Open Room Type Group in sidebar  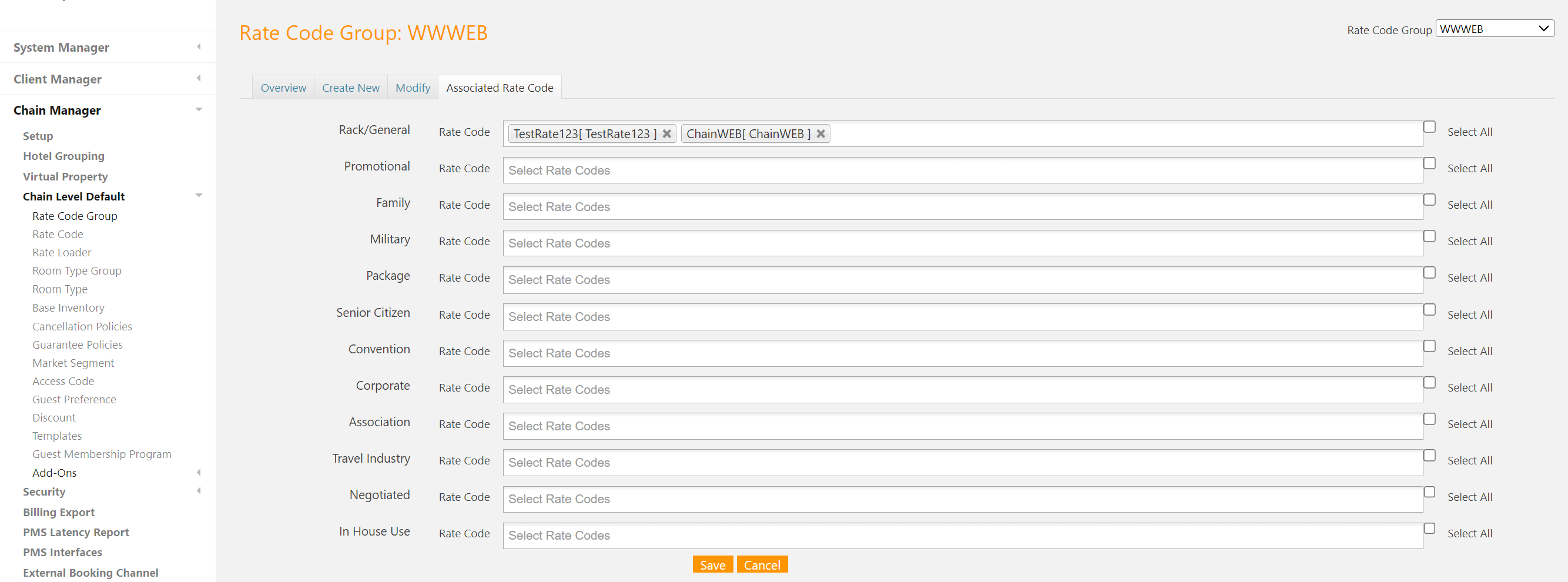(x=76, y=270)
